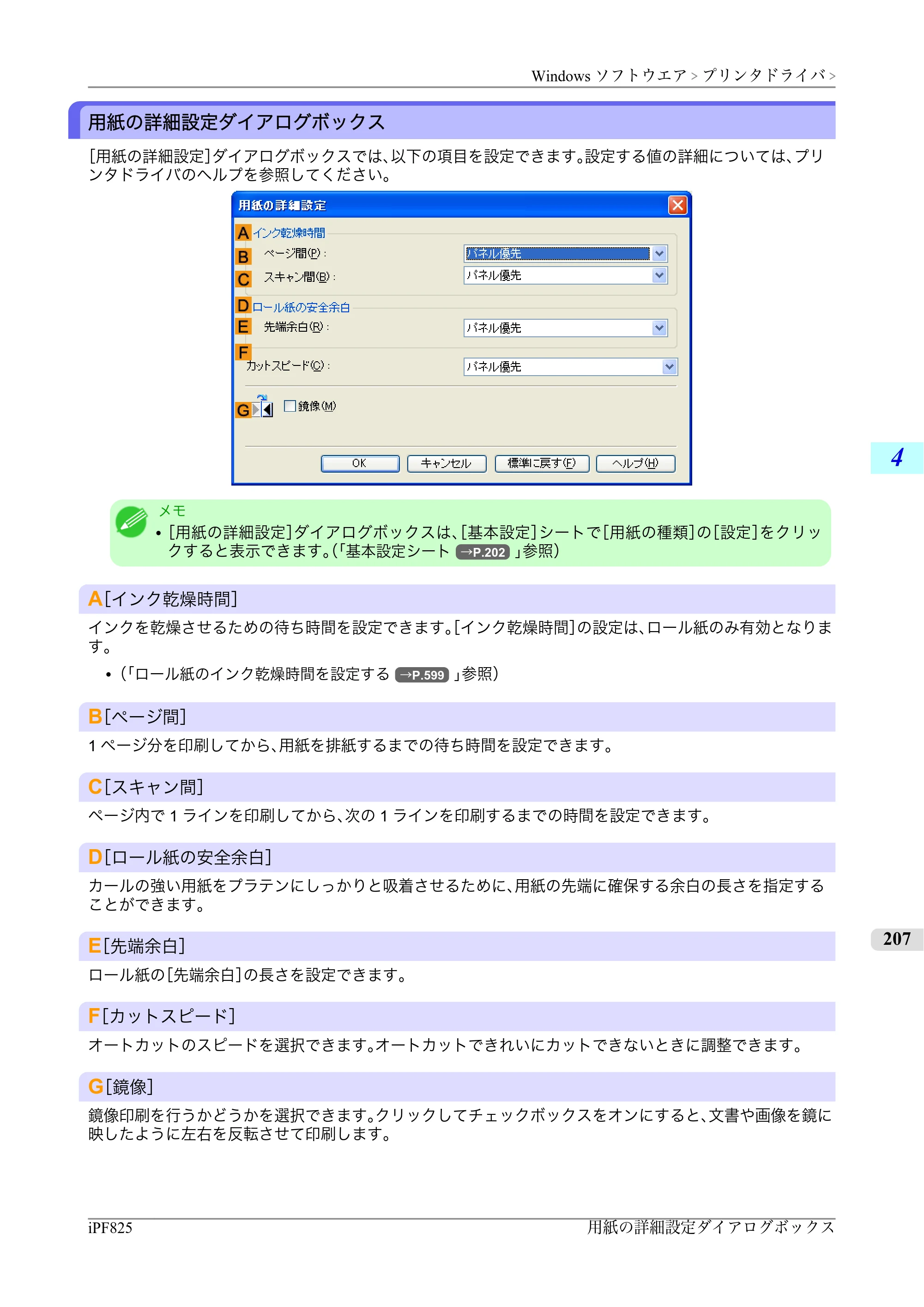Image resolution: width=924 pixels, height=1307 pixels.
Task: Click the OK button
Action: [360, 463]
